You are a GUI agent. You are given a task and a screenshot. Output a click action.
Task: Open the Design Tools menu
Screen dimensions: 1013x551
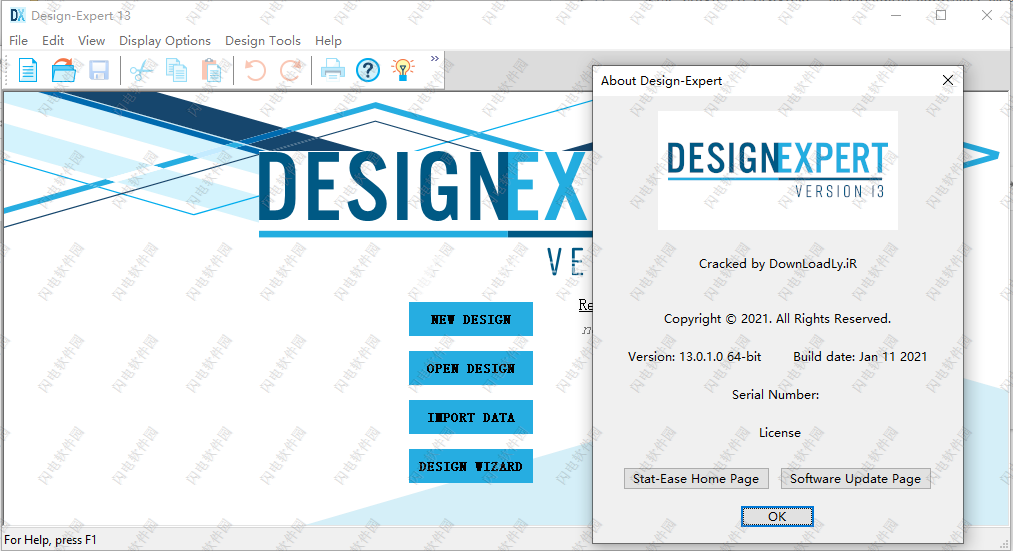pyautogui.click(x=263, y=41)
